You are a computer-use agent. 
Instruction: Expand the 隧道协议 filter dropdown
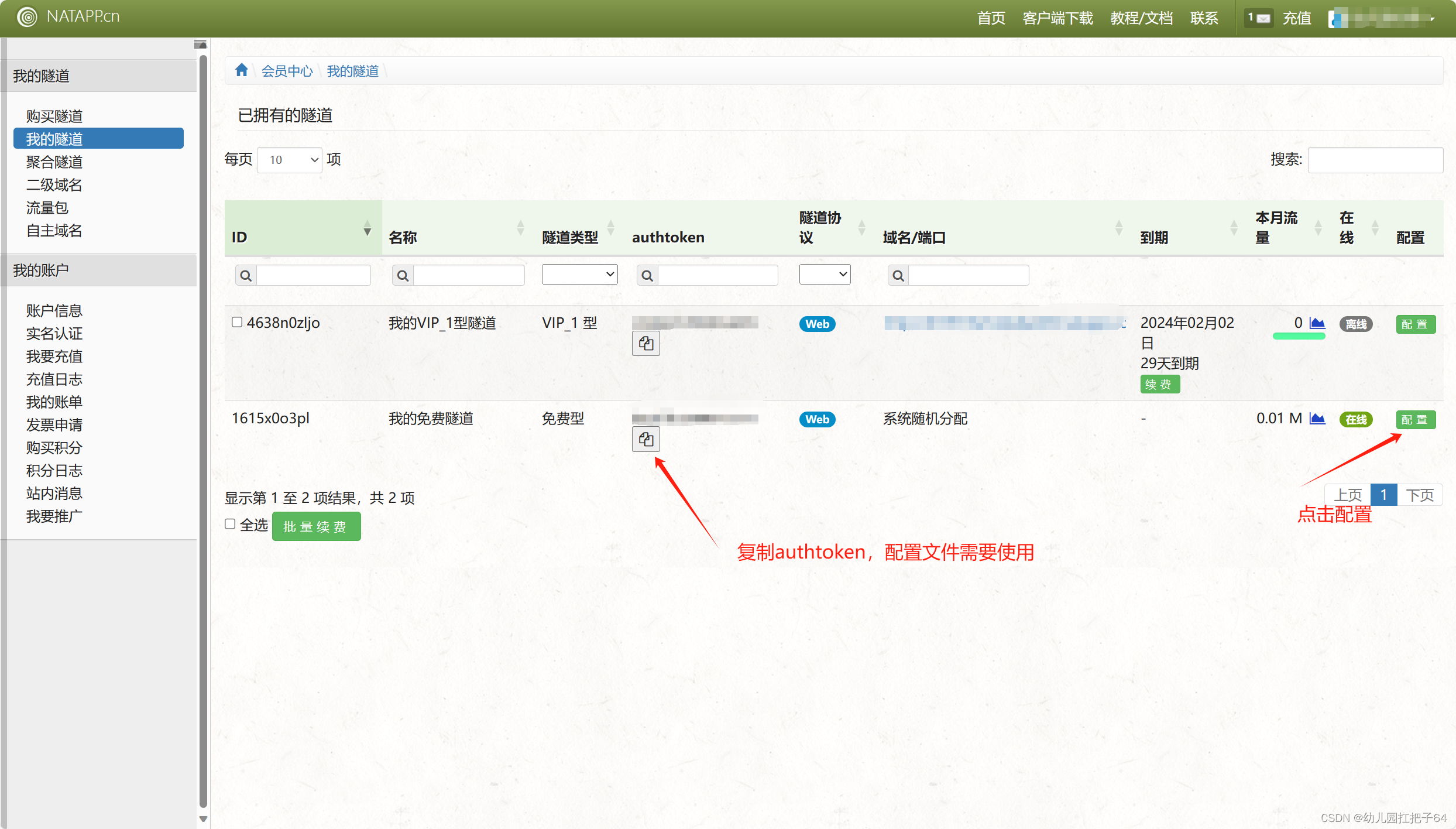click(x=825, y=274)
